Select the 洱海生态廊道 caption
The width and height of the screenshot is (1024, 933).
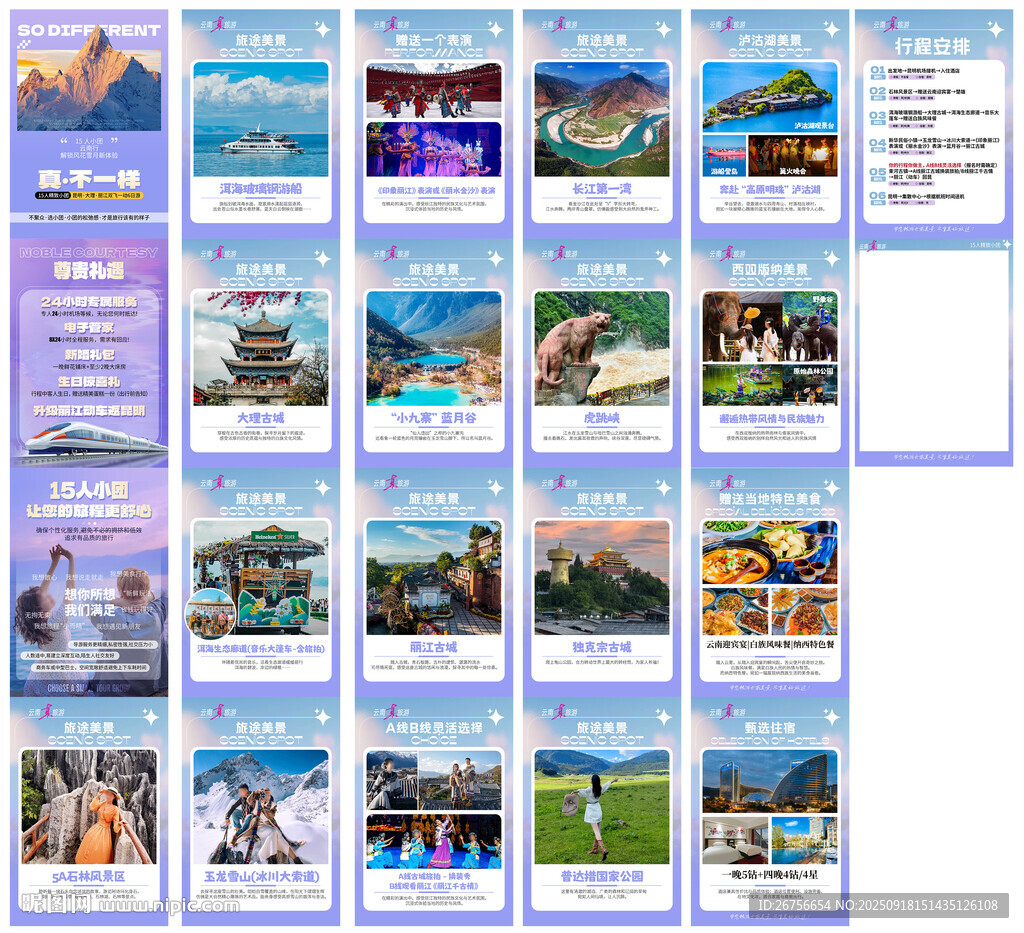point(261,648)
